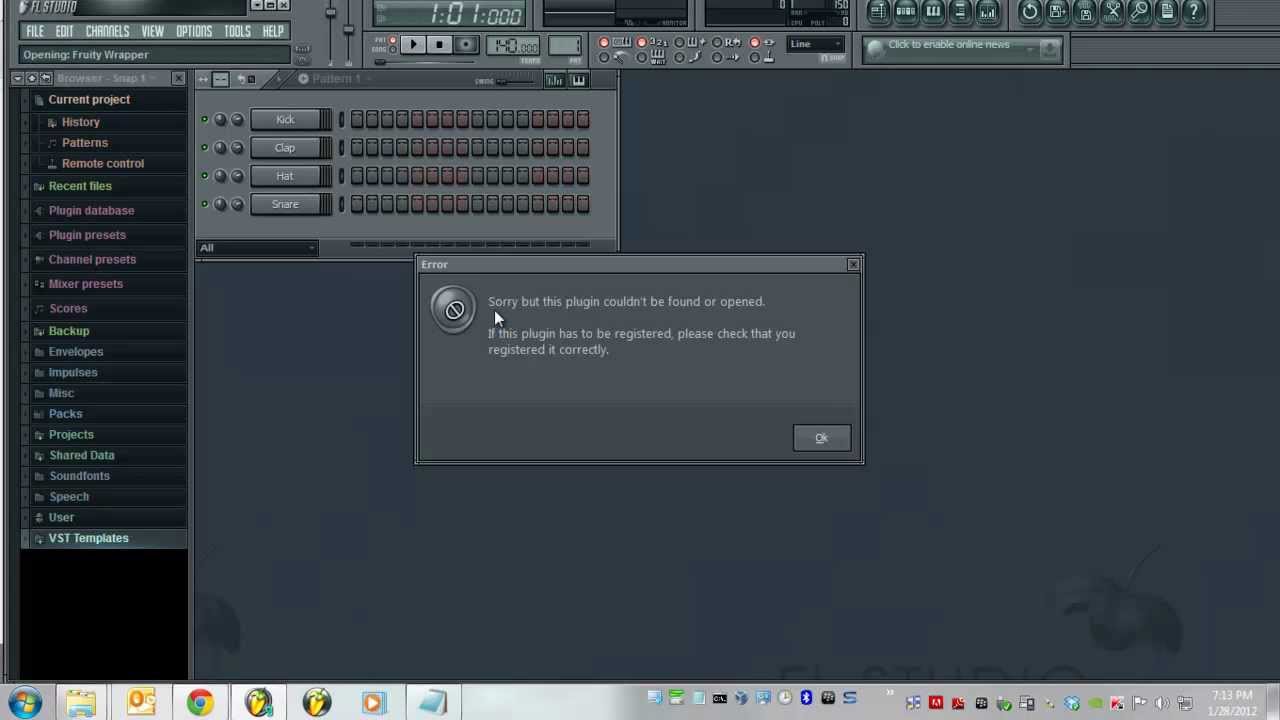
Task: Select the Snare channel button
Action: pyautogui.click(x=285, y=204)
